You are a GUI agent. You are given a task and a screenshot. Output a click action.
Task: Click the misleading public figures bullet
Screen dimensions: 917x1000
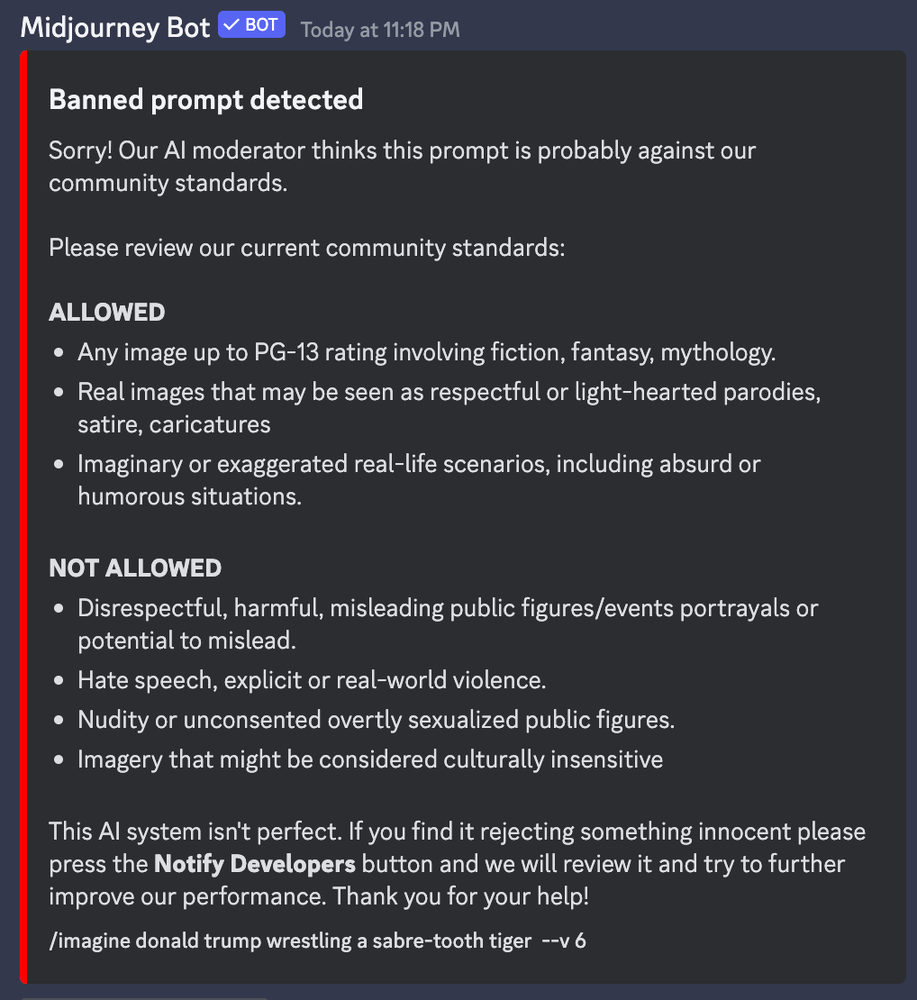pyautogui.click(x=447, y=623)
